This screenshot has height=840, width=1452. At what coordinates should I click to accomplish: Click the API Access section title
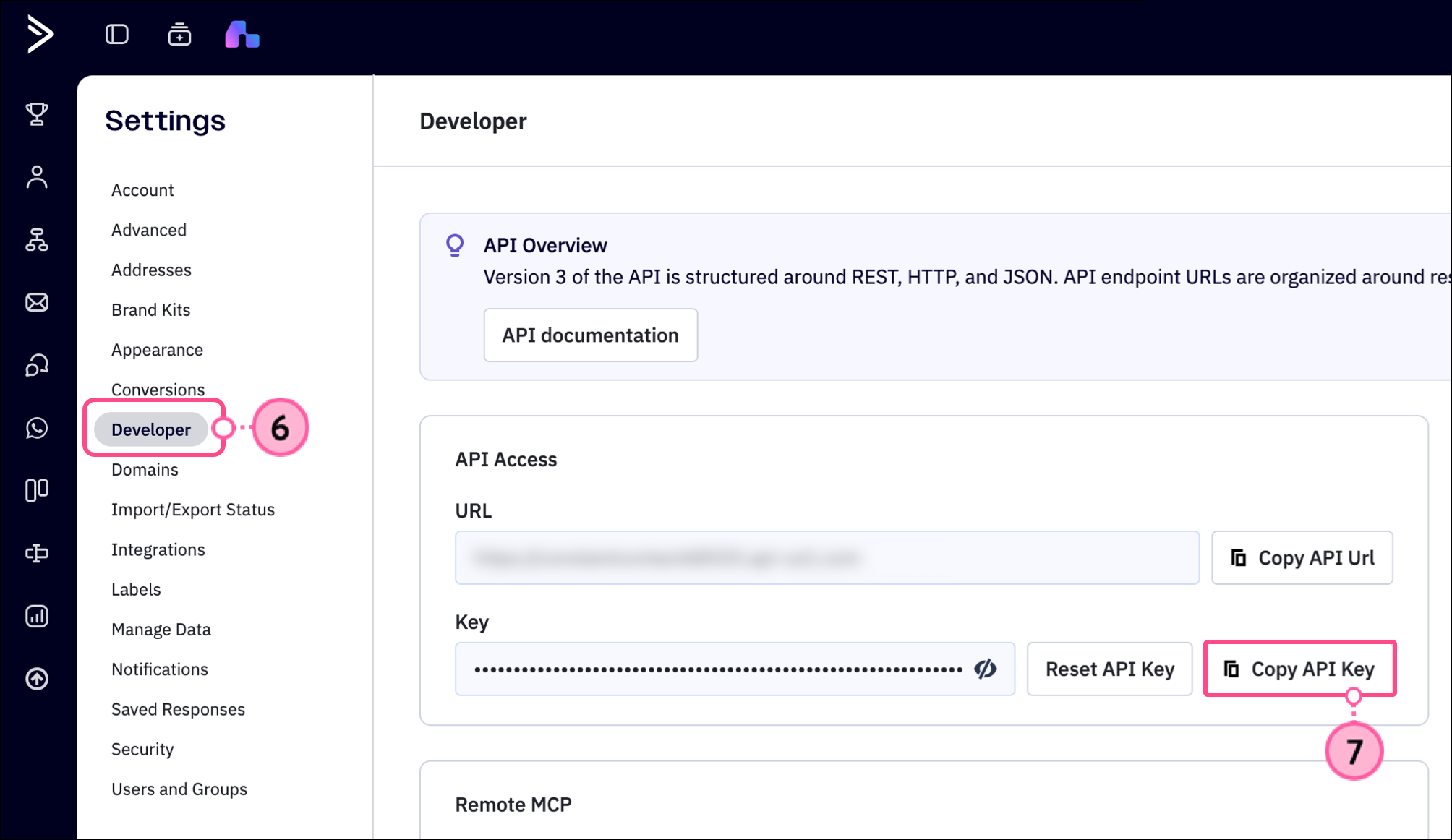(506, 460)
